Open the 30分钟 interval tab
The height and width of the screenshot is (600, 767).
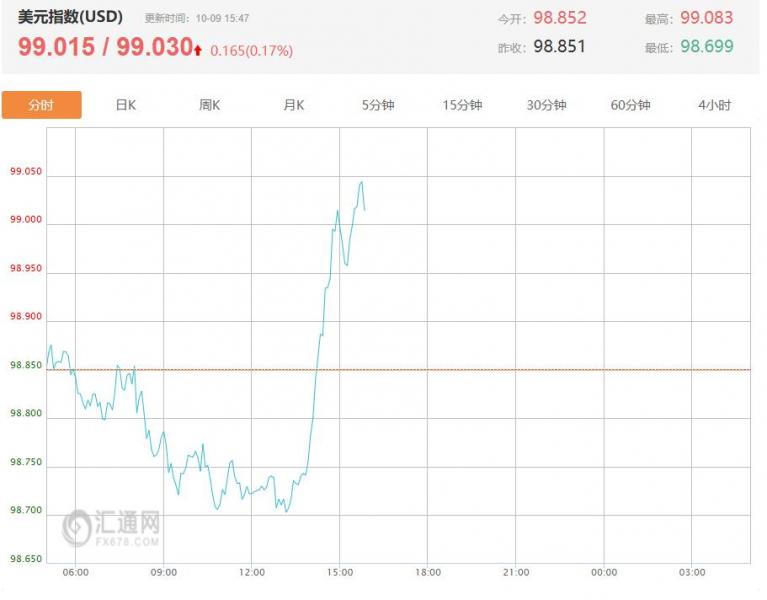pos(546,105)
